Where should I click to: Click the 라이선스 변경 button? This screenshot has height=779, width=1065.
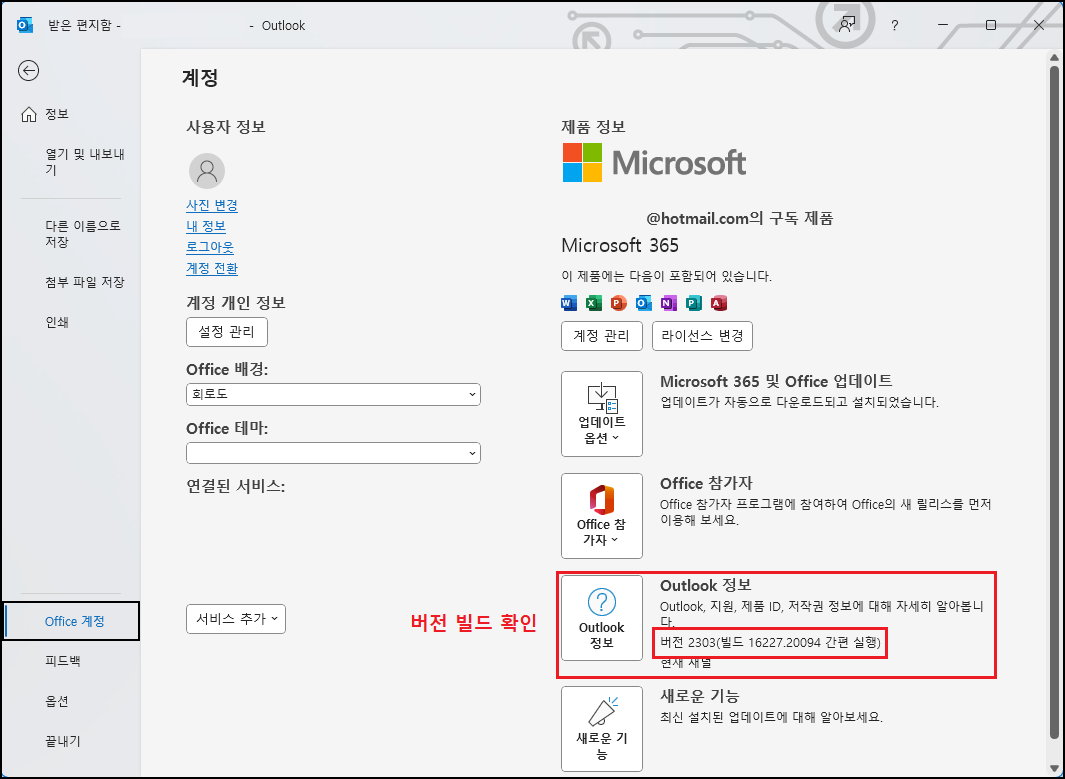click(702, 336)
